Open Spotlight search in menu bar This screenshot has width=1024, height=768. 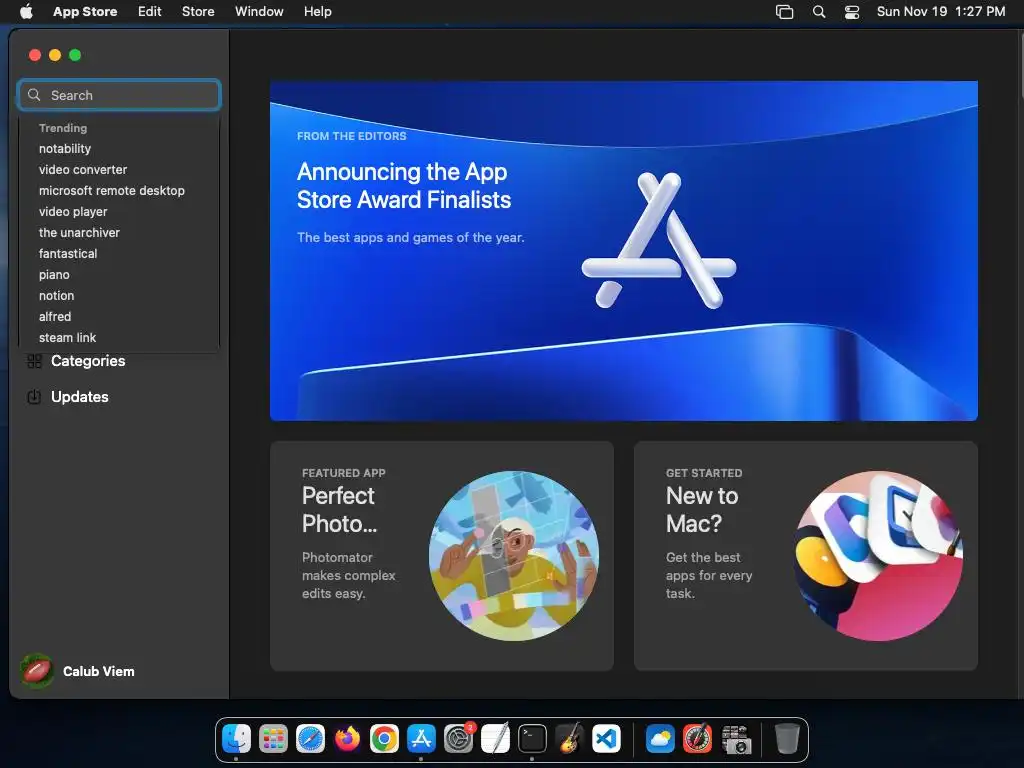pos(819,11)
